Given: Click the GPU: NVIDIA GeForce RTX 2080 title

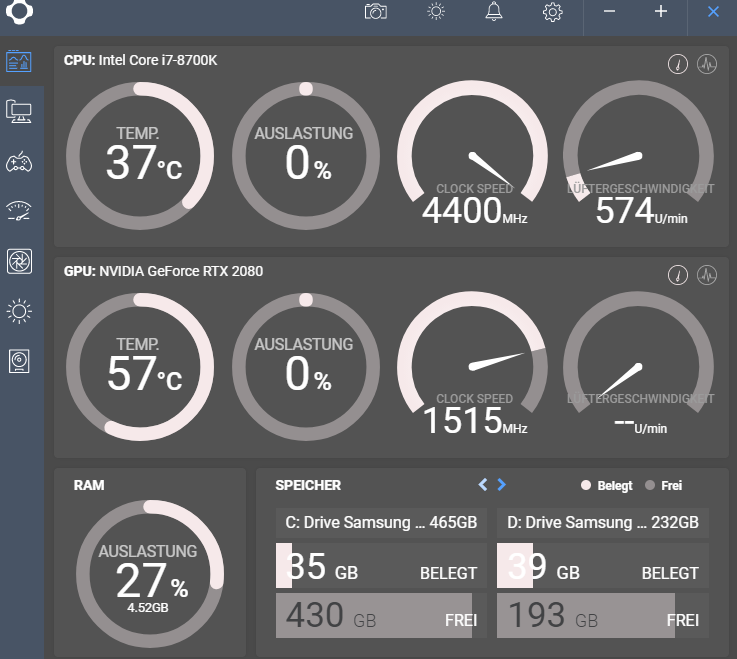Looking at the screenshot, I should pyautogui.click(x=163, y=271).
